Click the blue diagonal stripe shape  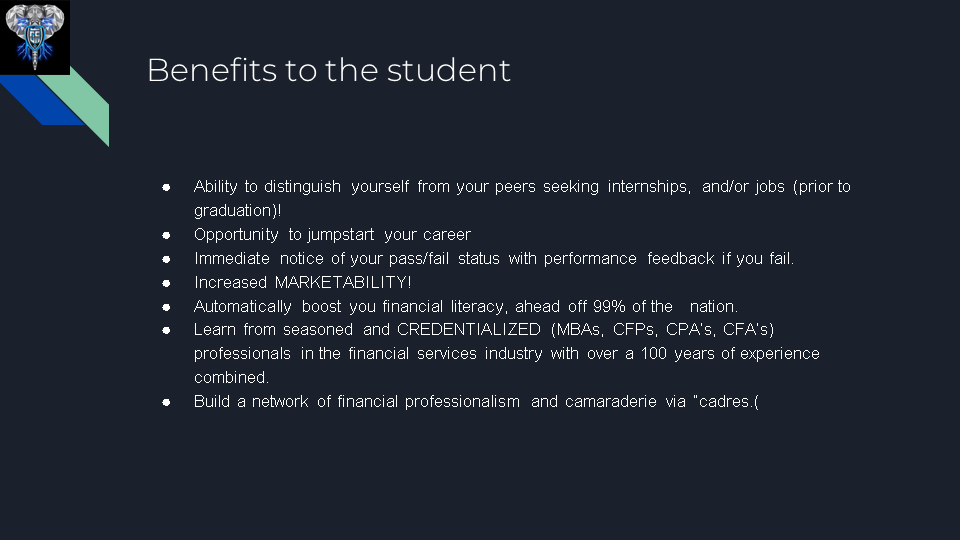40,106
